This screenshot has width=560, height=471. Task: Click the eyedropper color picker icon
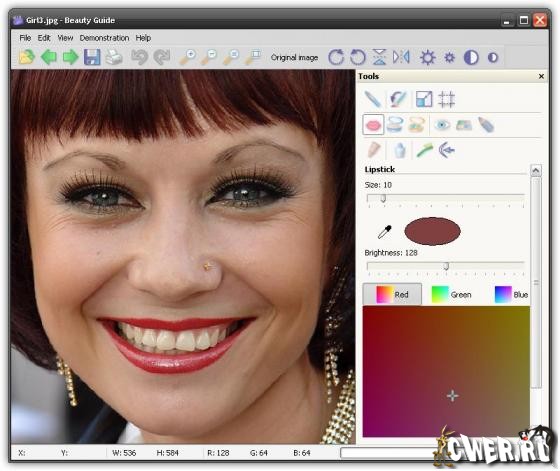coord(385,232)
